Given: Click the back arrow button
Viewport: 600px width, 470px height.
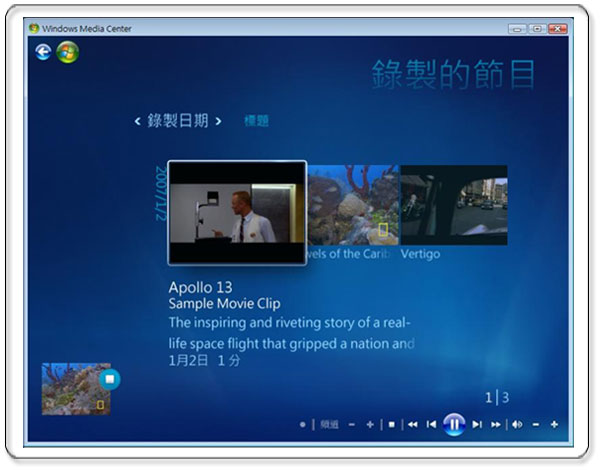Looking at the screenshot, I should pos(43,52).
